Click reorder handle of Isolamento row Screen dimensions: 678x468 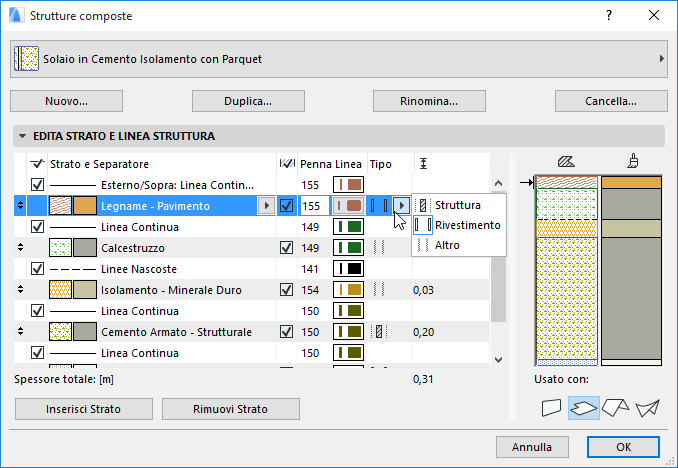point(20,290)
